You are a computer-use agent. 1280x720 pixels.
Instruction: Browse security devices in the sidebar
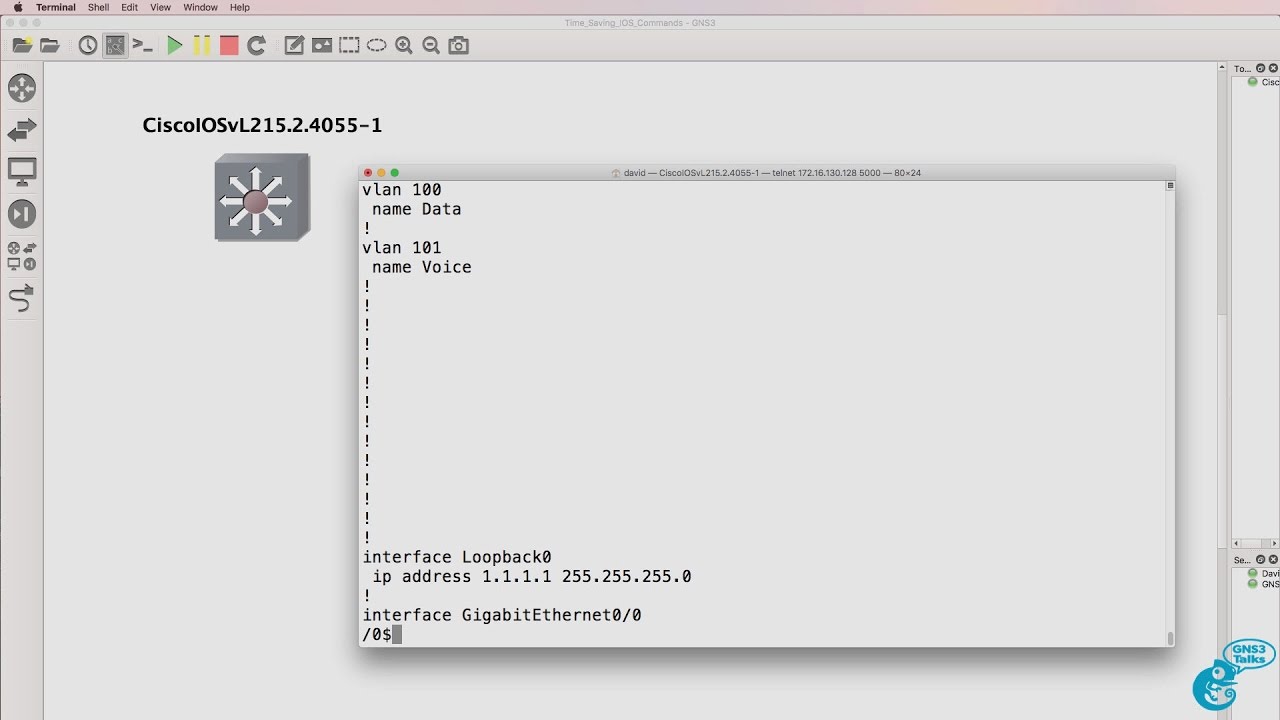coord(22,214)
